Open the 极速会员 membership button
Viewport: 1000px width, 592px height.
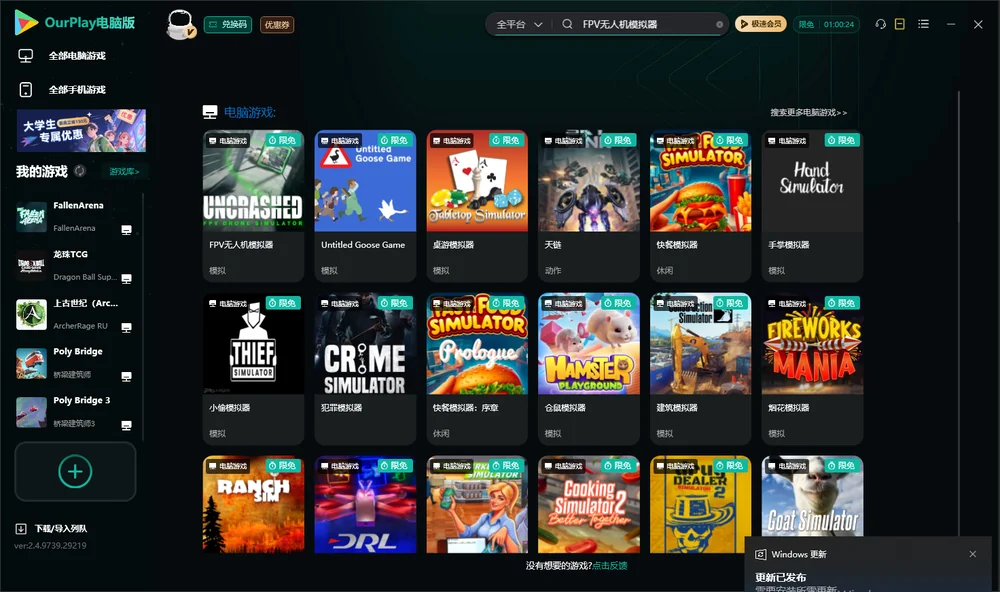760,24
